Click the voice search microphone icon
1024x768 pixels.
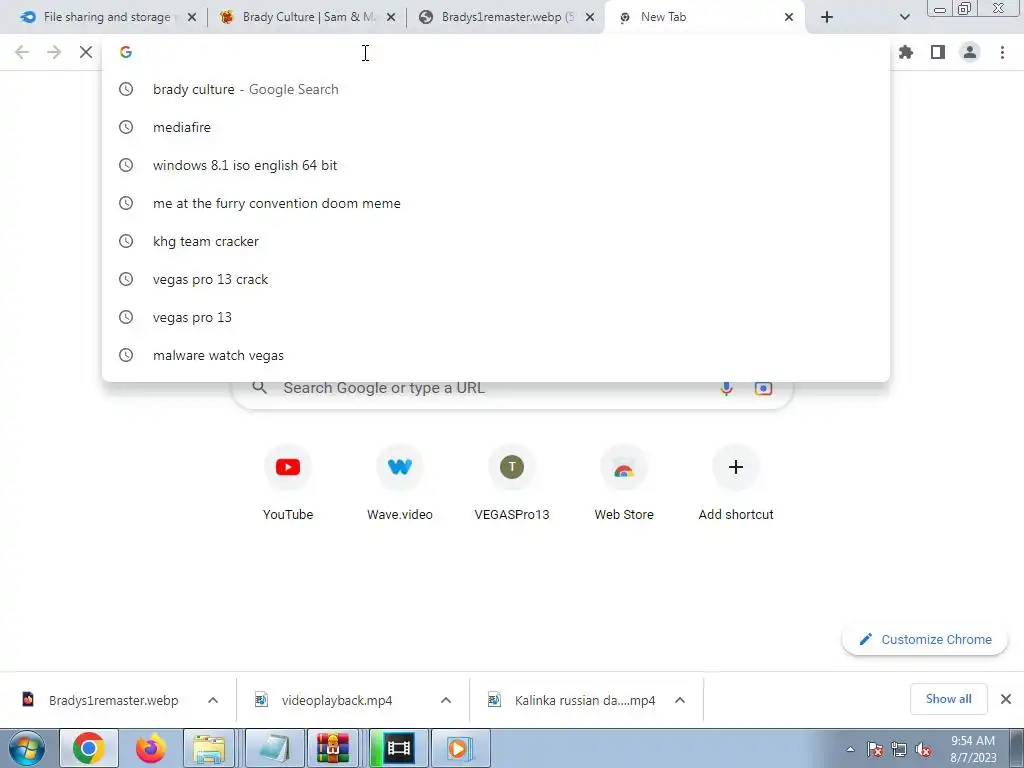pos(726,388)
